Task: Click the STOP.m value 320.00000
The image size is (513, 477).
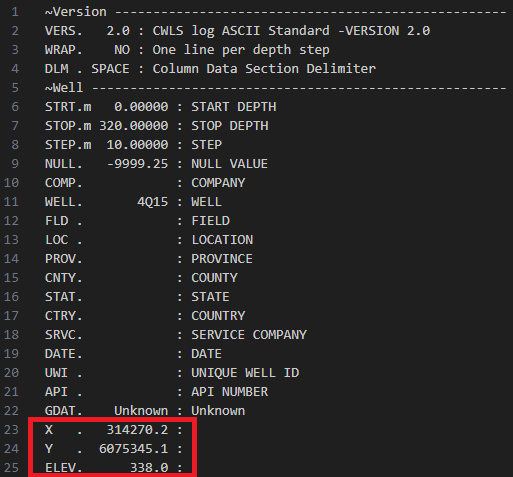Action: [x=134, y=126]
